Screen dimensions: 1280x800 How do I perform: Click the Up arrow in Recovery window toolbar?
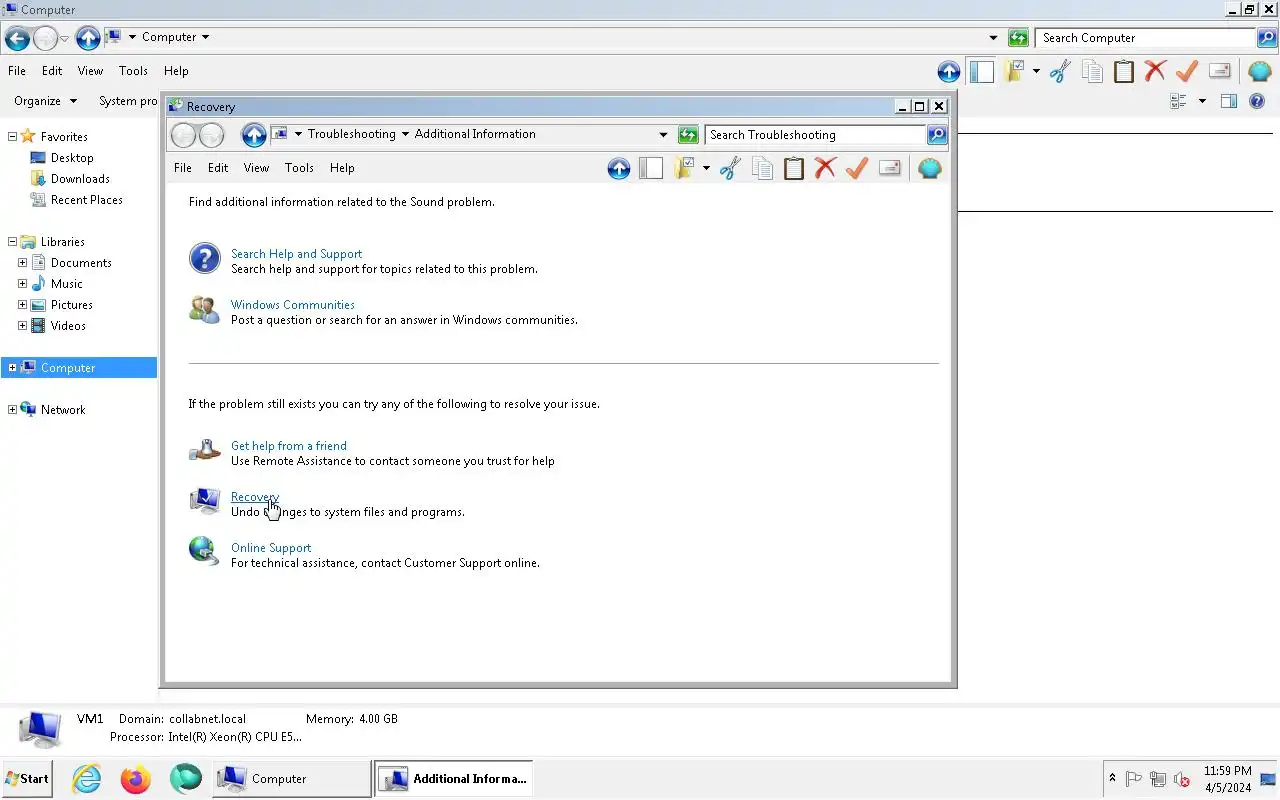click(619, 168)
